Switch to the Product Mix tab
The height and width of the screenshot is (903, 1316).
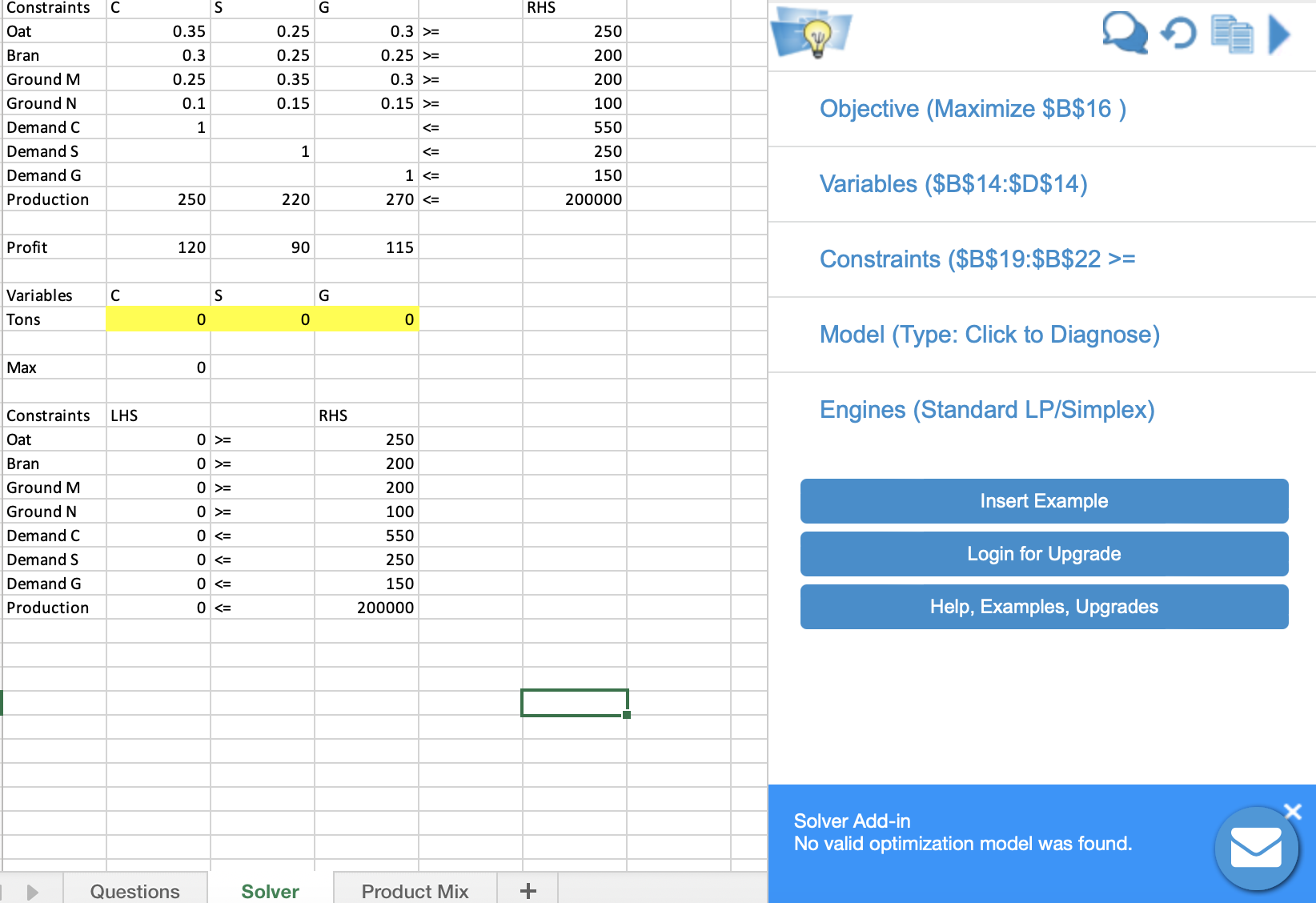(x=414, y=891)
